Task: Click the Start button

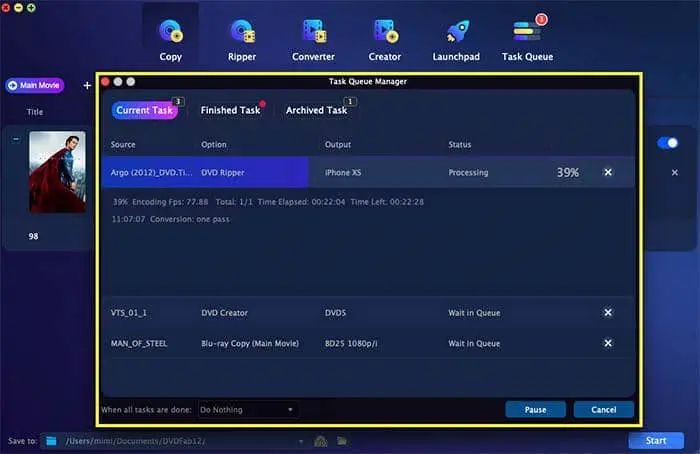Action: click(x=656, y=441)
